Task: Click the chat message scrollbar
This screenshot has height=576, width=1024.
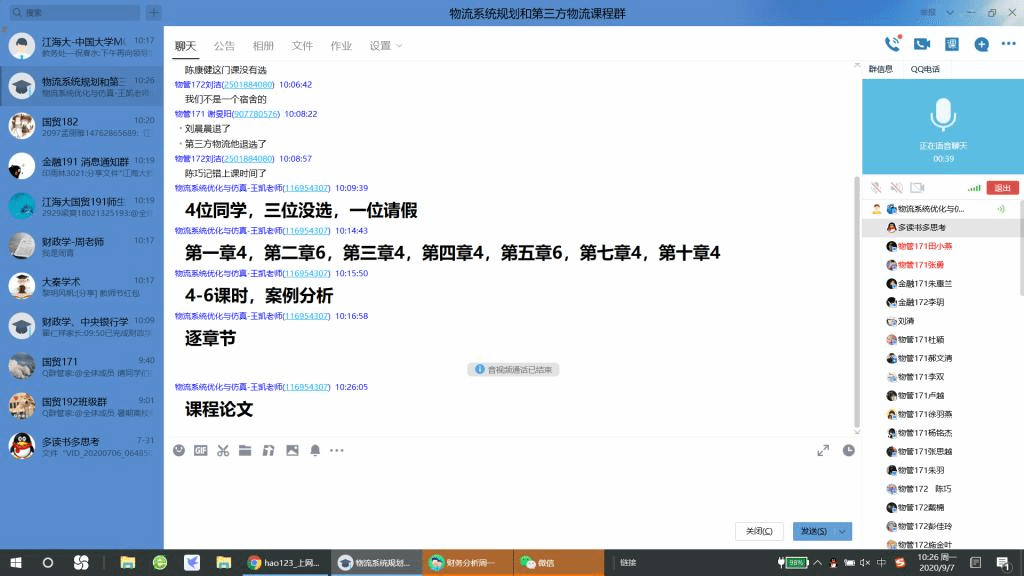Action: pos(855,300)
